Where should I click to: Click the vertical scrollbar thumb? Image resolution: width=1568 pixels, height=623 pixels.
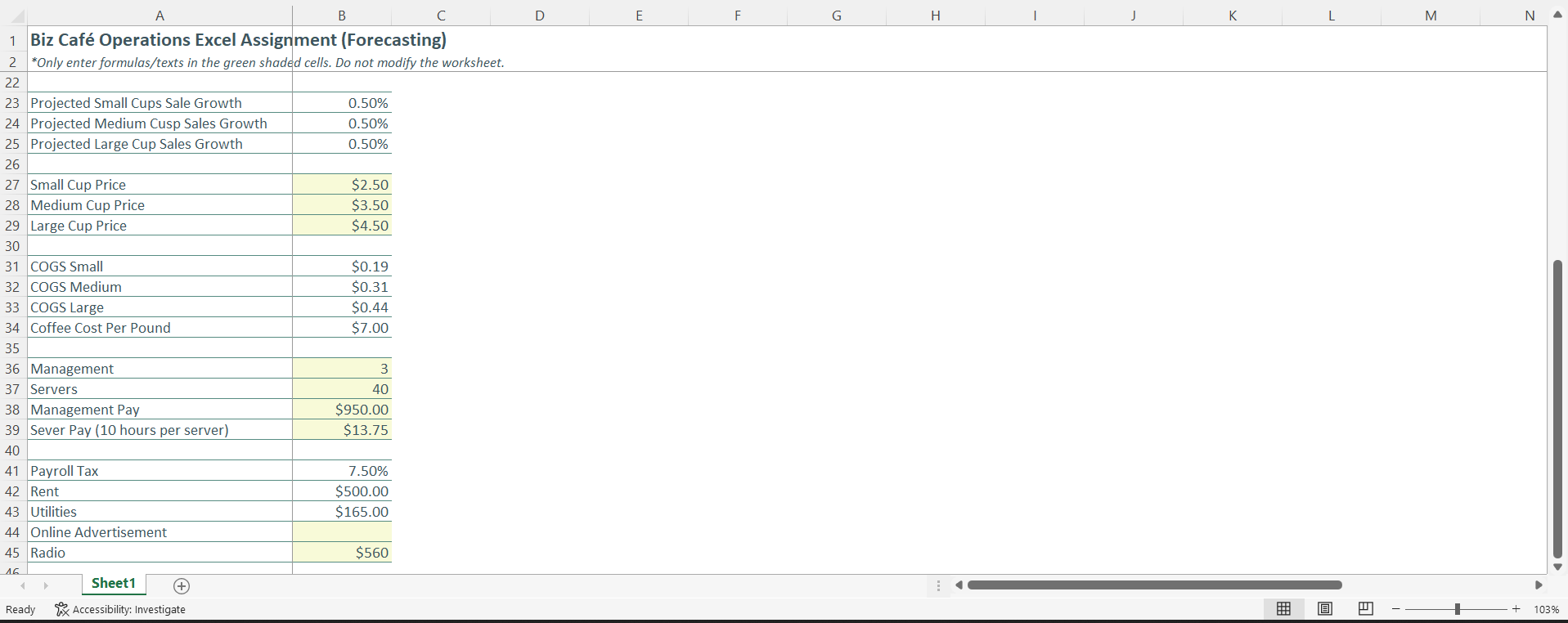[1557, 409]
